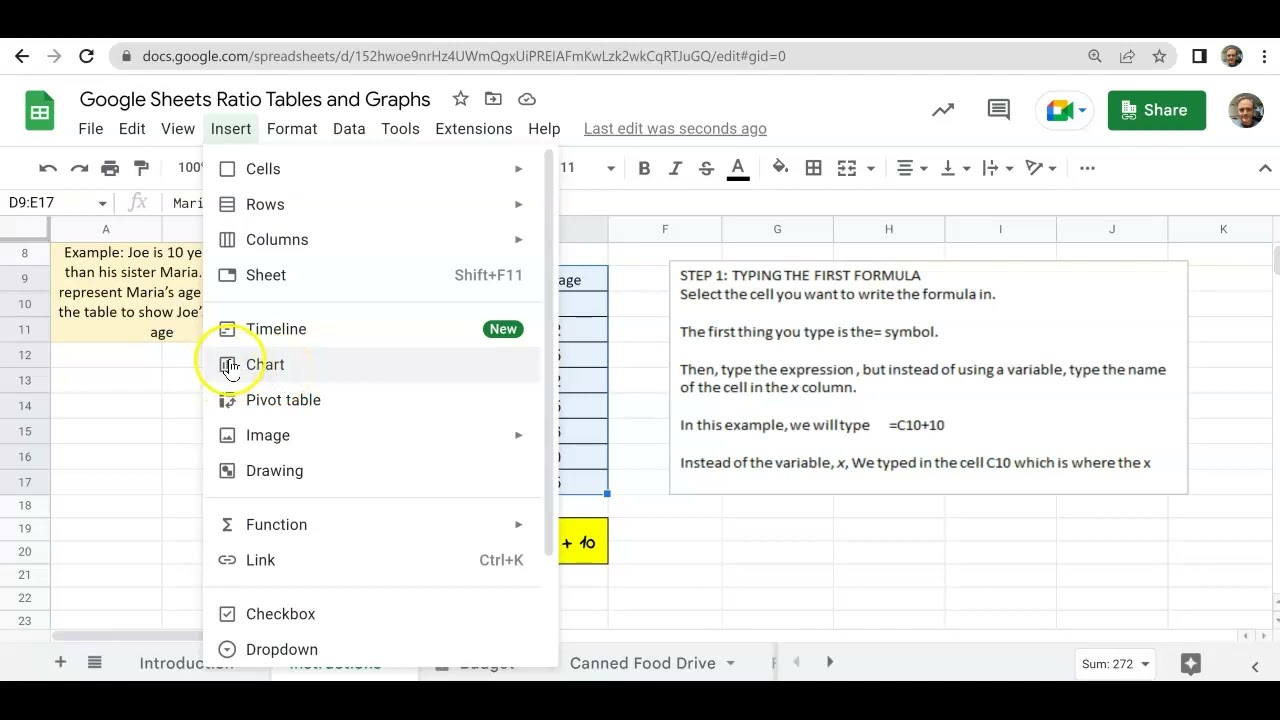Toggle bold formatting
Screen dimensions: 1280x720
[x=644, y=168]
